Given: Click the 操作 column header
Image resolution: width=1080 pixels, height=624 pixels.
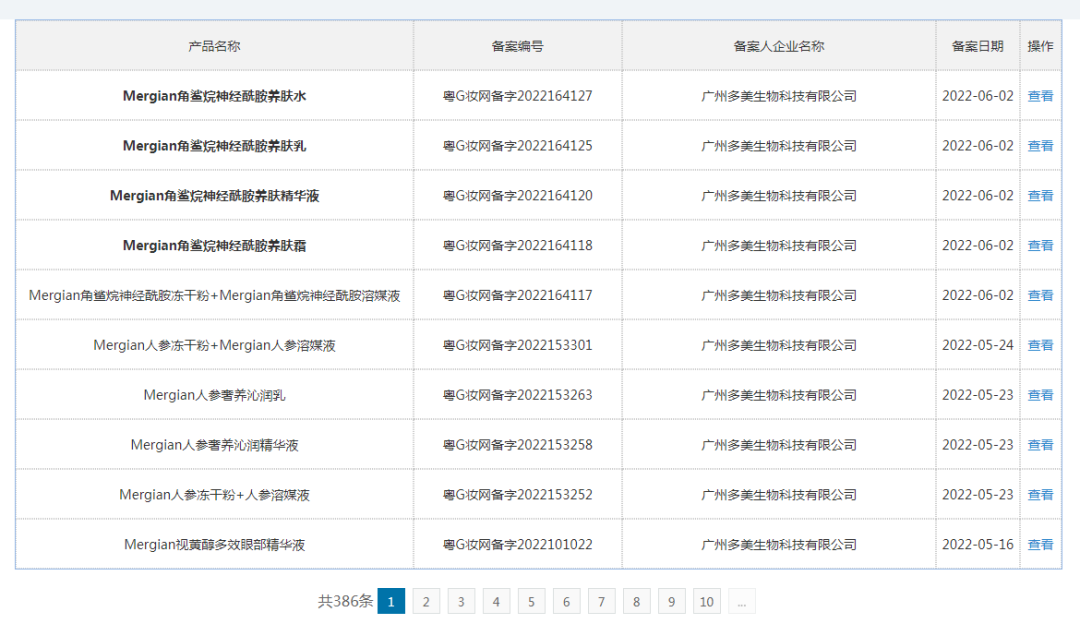Looking at the screenshot, I should pos(1040,46).
